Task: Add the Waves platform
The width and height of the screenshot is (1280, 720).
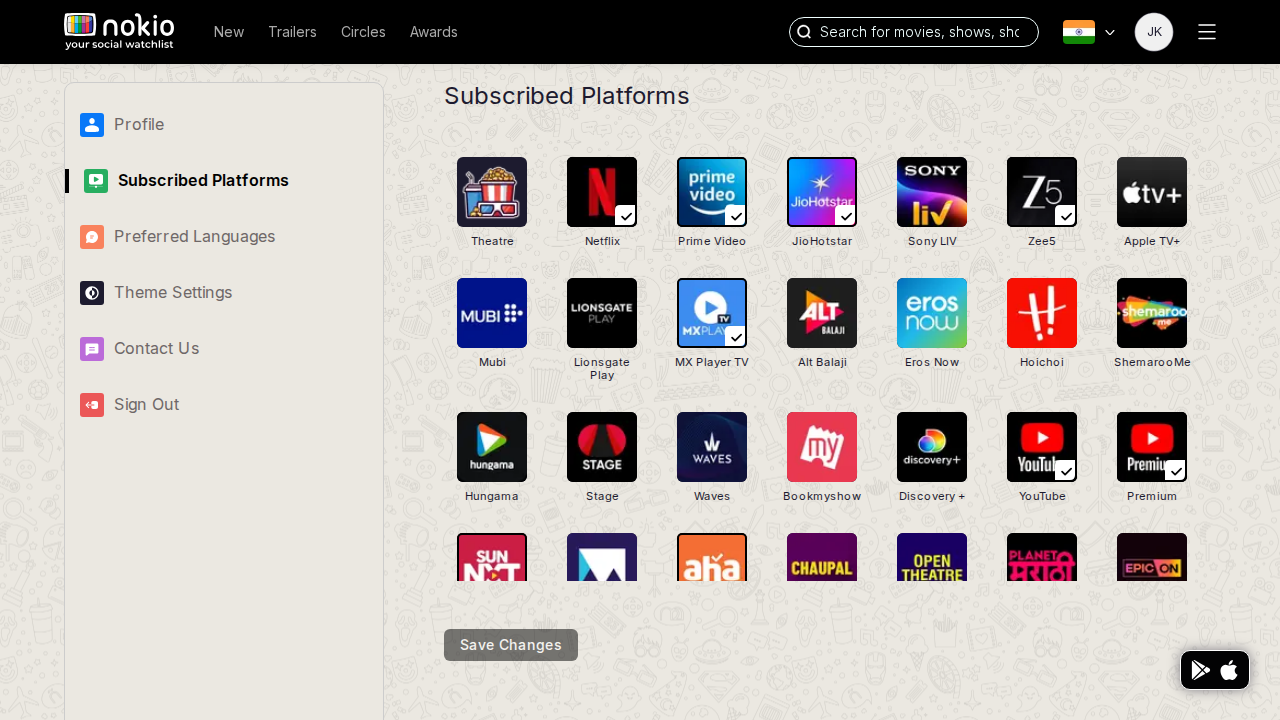Action: [x=712, y=447]
